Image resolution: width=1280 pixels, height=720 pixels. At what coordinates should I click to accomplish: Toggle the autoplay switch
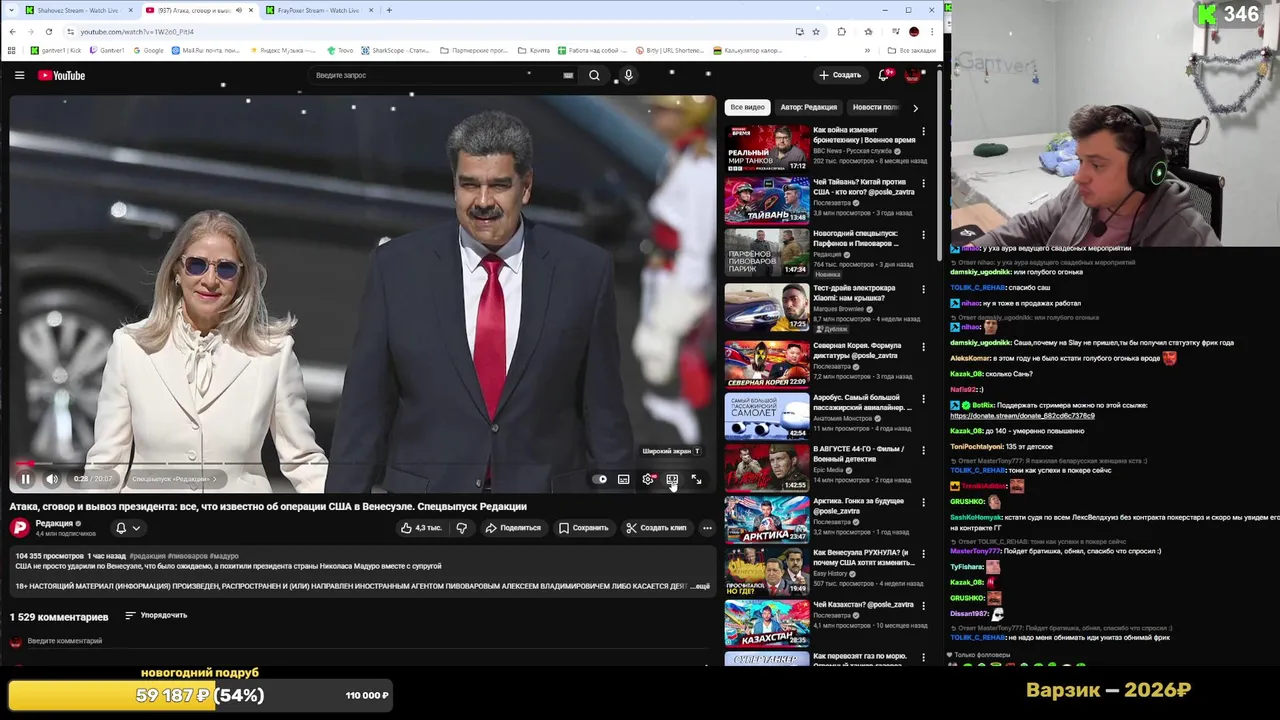point(600,479)
